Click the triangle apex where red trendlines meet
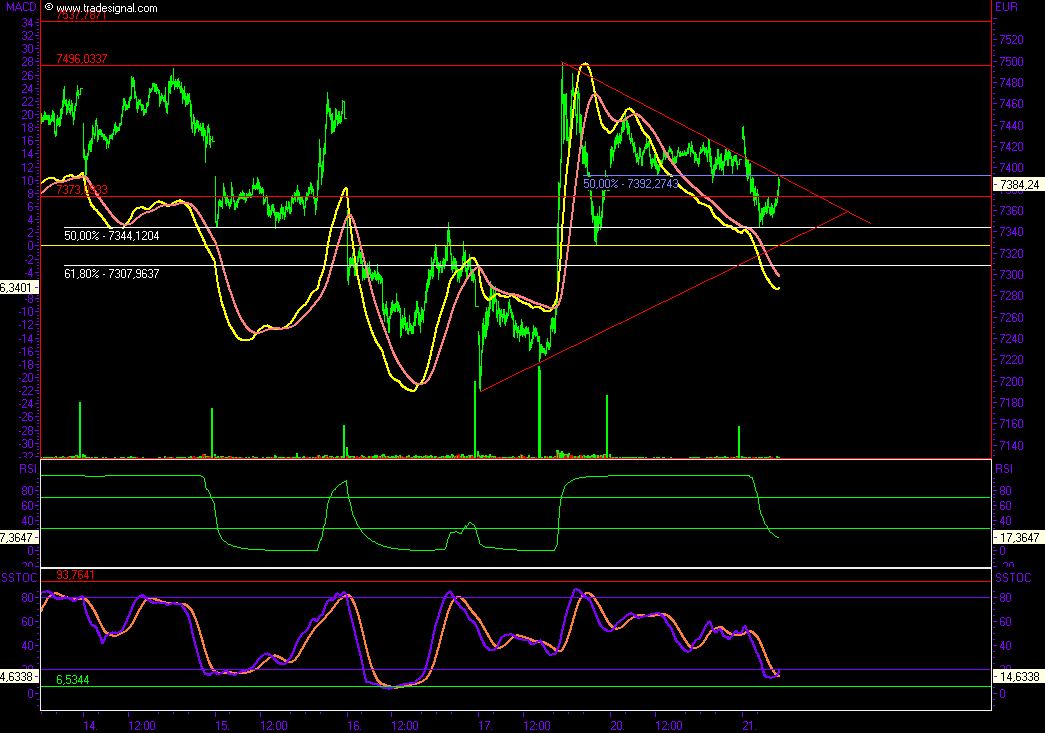Image resolution: width=1045 pixels, height=733 pixels. [848, 213]
